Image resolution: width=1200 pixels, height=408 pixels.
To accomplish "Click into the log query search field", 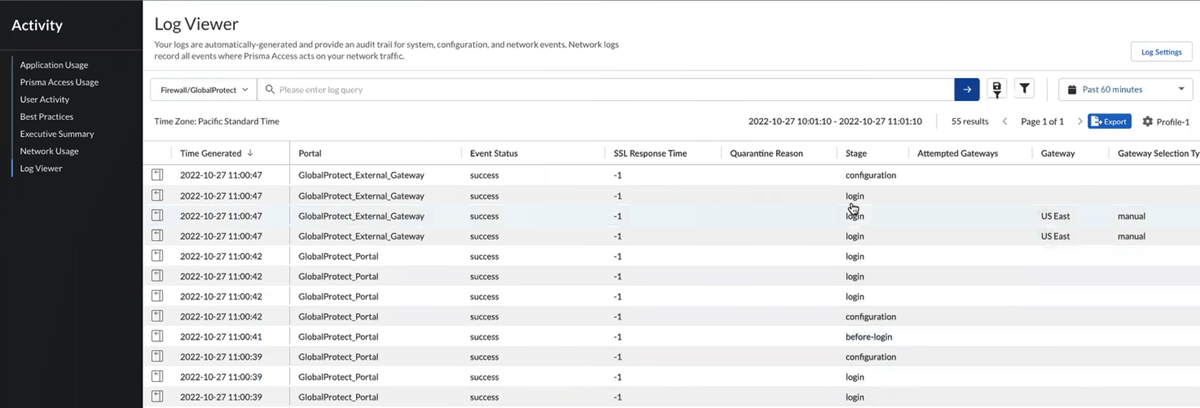I will coord(600,90).
